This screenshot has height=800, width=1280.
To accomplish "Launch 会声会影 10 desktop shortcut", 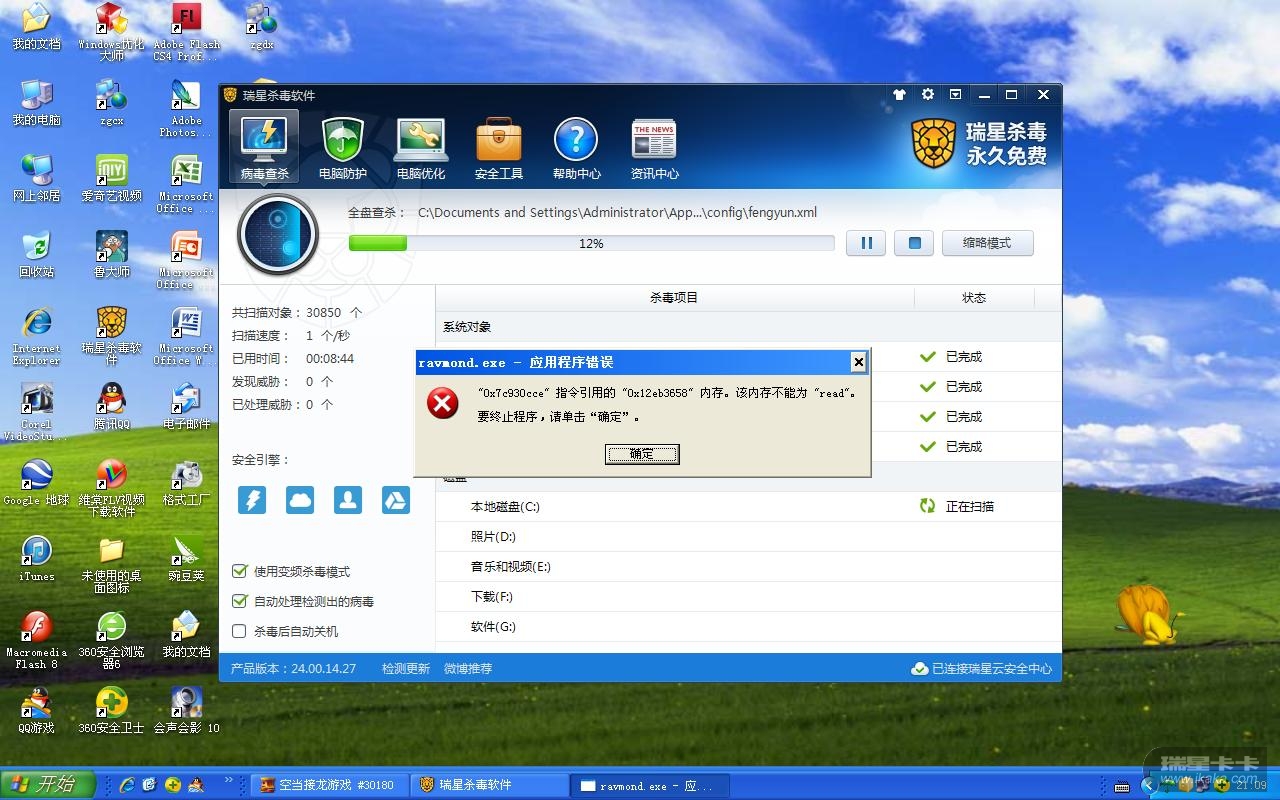I will [x=186, y=710].
